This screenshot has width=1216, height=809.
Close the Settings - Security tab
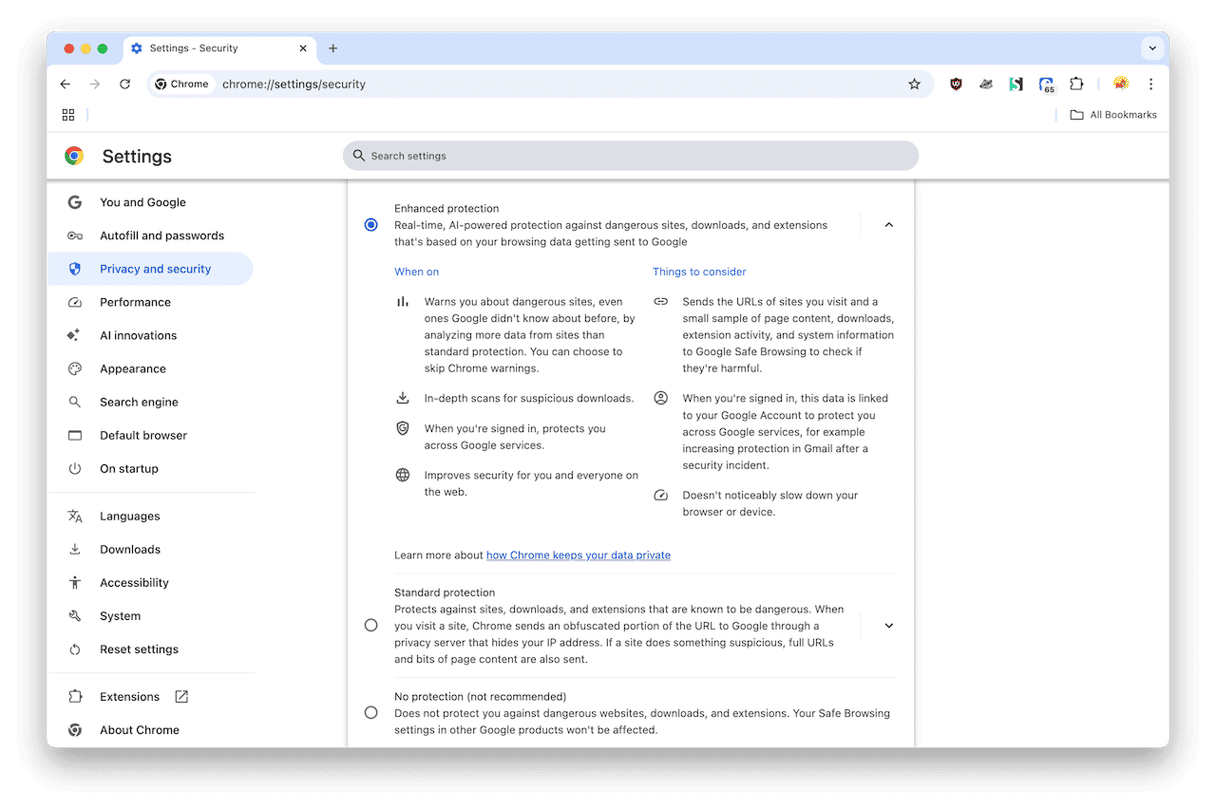click(303, 48)
